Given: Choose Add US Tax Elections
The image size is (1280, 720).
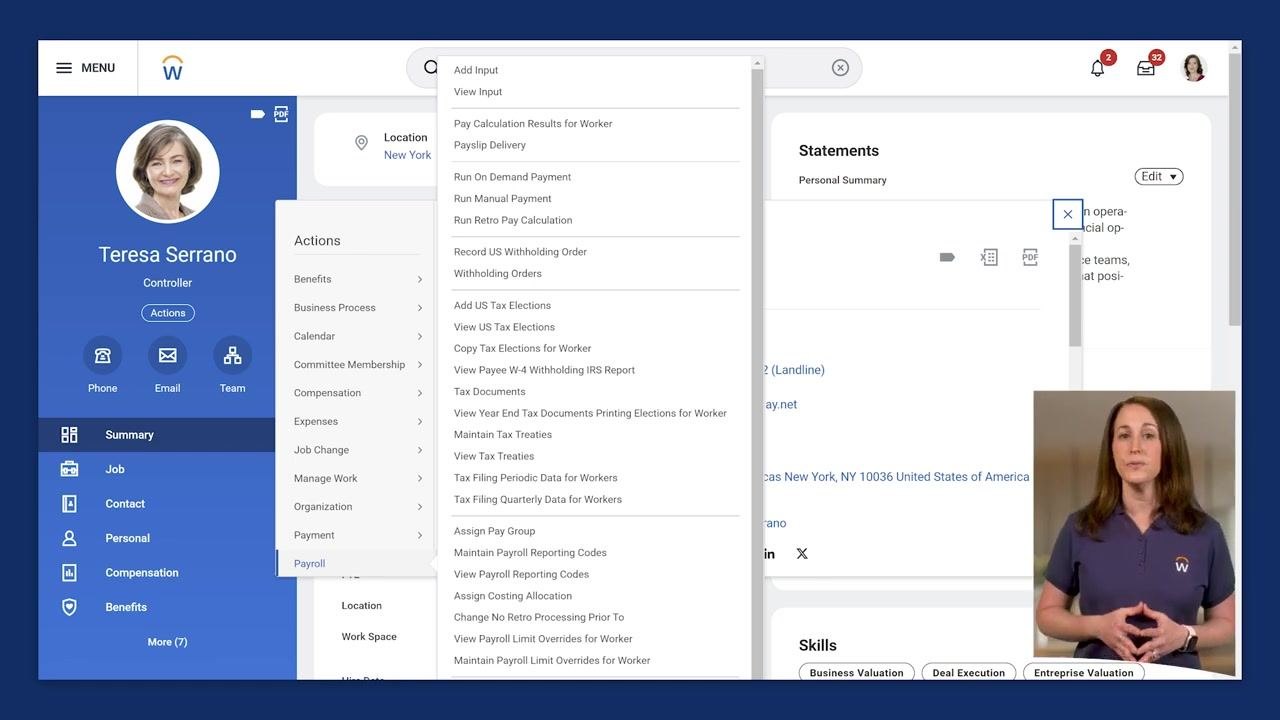Looking at the screenshot, I should pos(502,305).
